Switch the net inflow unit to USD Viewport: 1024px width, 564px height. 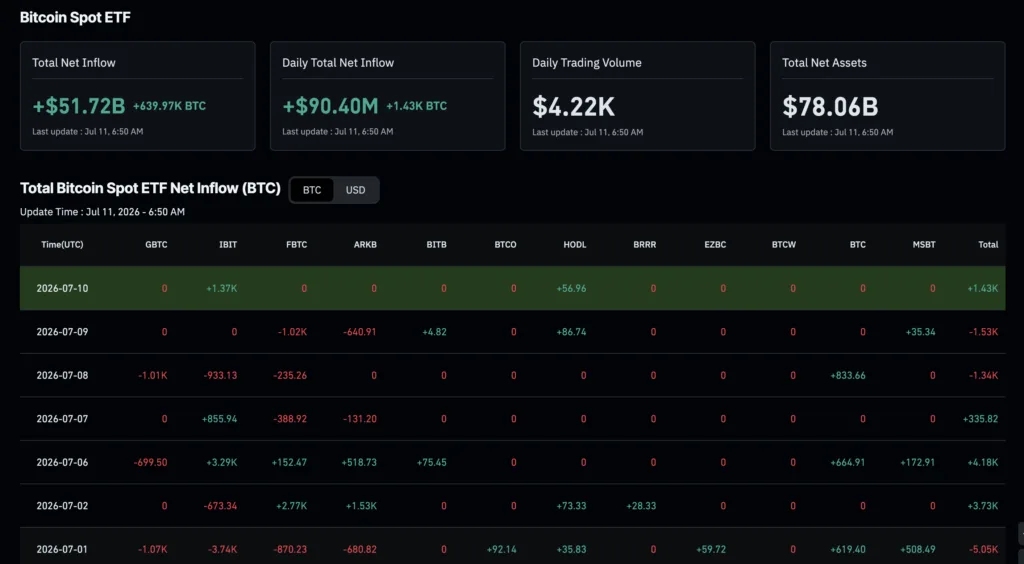(x=355, y=190)
